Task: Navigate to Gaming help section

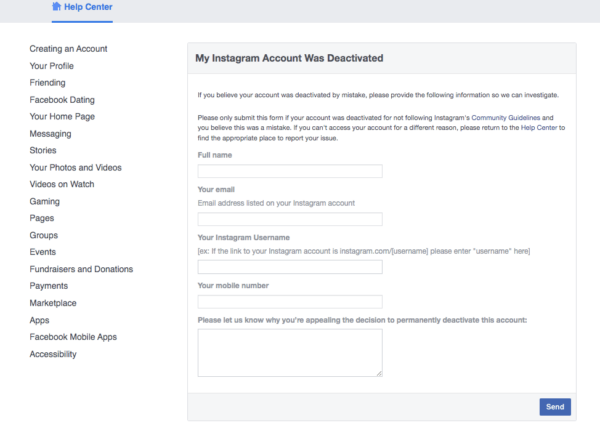Action: (45, 201)
